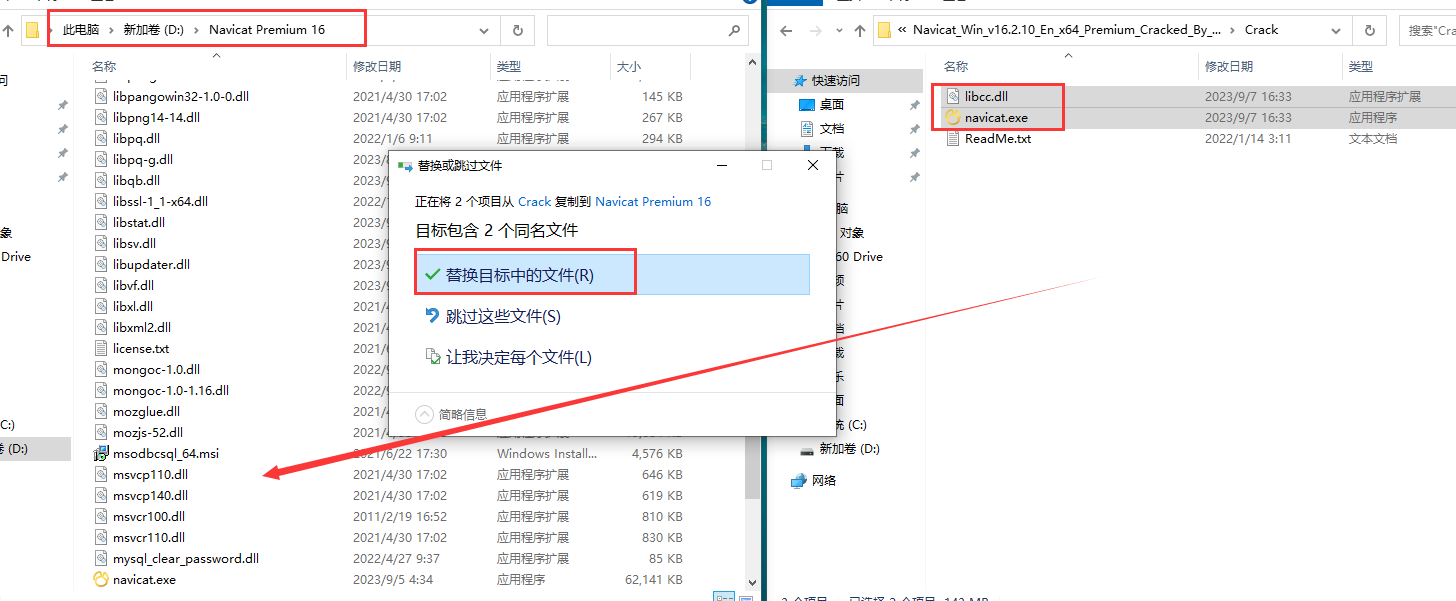Open 网络 in the Crack window sidebar
The image size is (1456, 601).
coord(824,481)
